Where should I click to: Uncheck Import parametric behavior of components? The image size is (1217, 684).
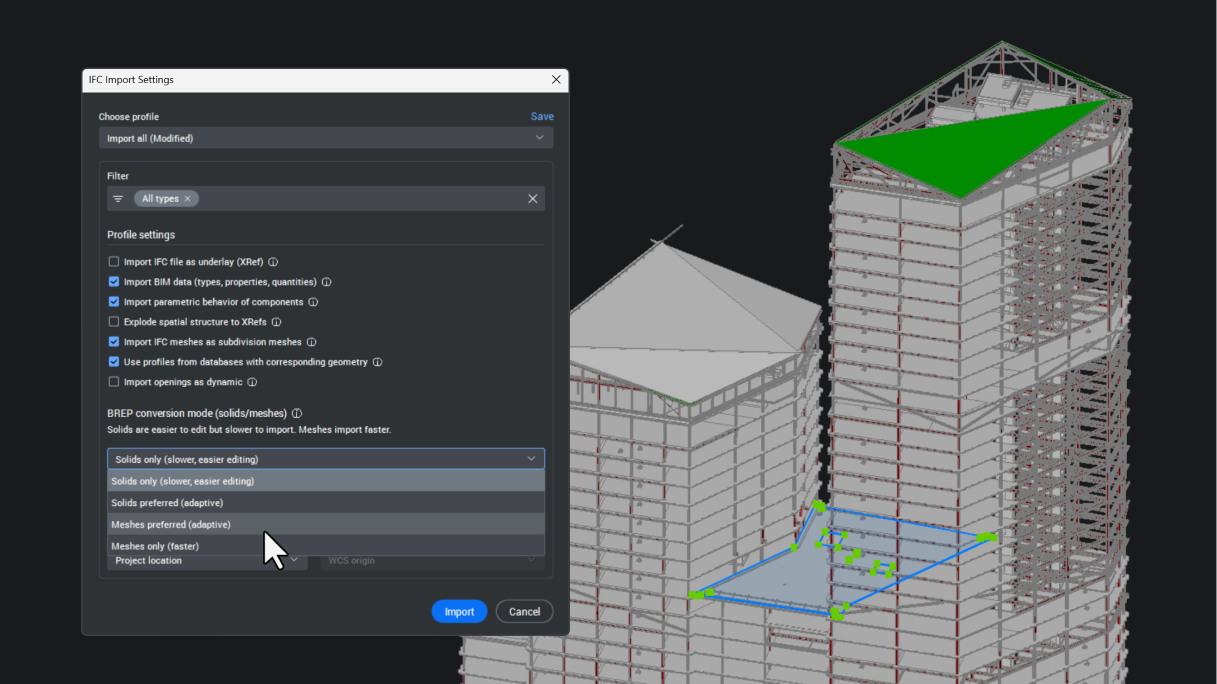(x=114, y=302)
